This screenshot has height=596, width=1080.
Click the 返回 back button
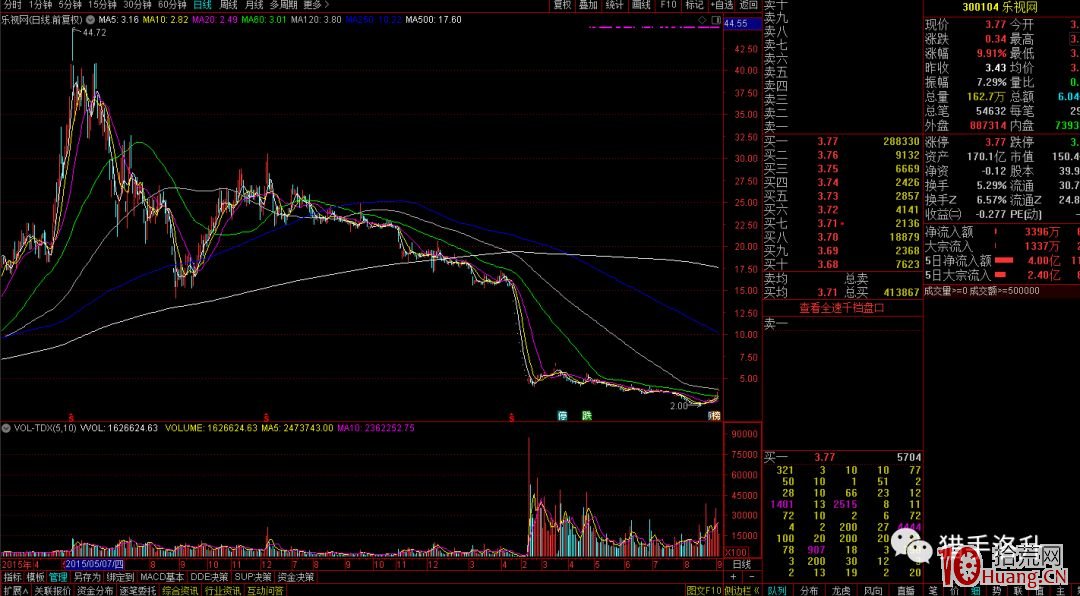pyautogui.click(x=749, y=5)
